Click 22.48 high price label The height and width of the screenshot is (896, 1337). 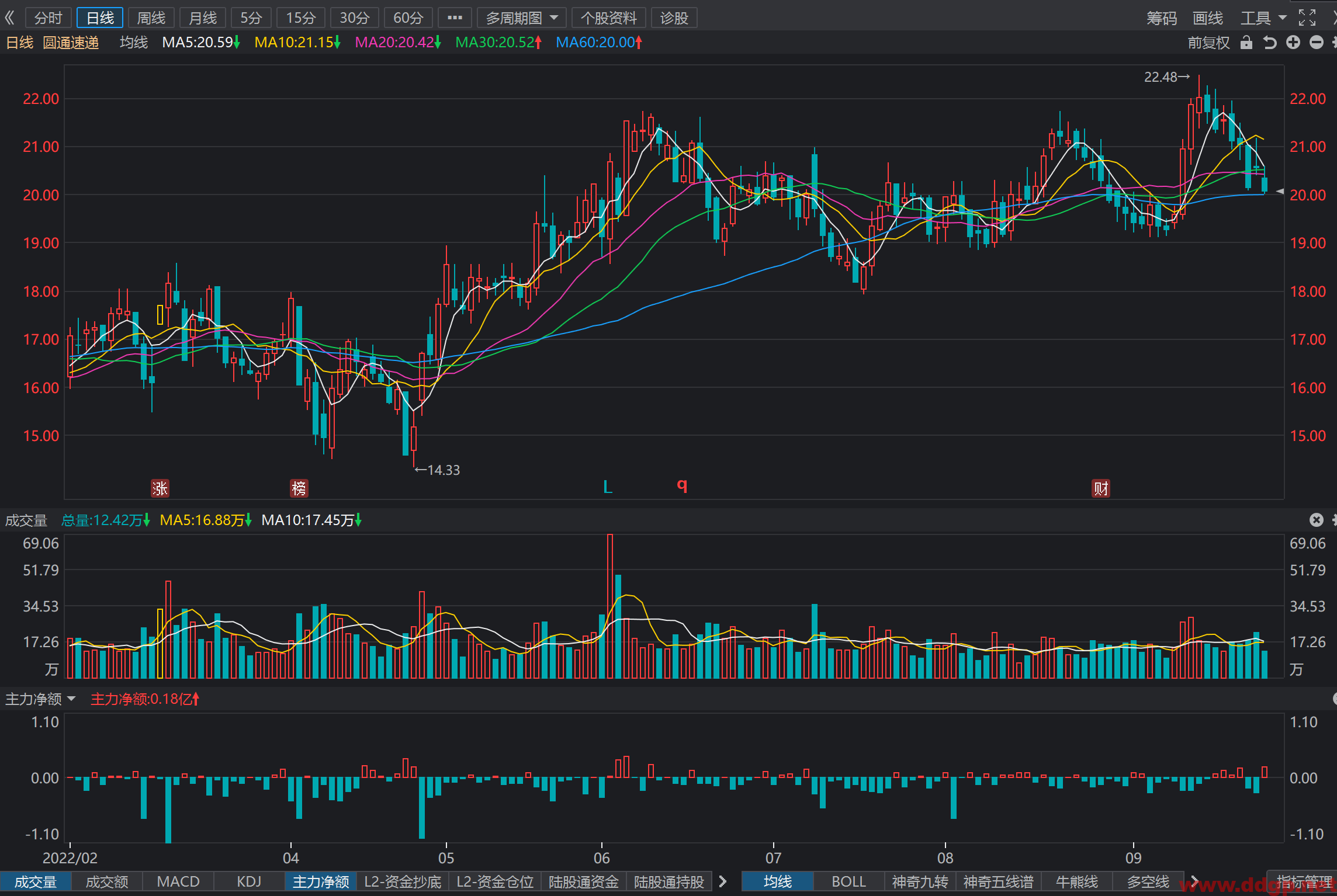(x=1166, y=77)
